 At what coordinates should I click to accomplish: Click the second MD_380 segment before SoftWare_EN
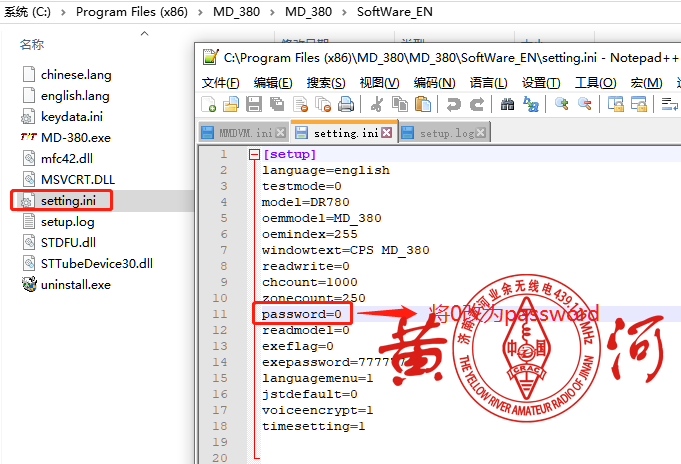[x=308, y=12]
